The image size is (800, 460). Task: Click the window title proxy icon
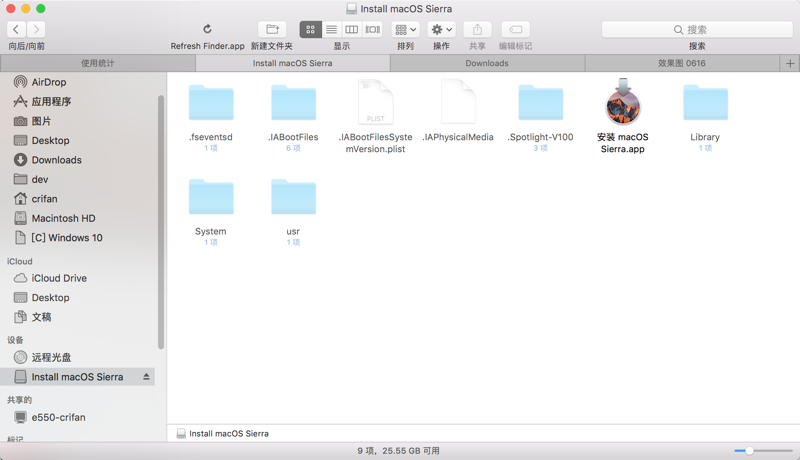click(x=352, y=9)
